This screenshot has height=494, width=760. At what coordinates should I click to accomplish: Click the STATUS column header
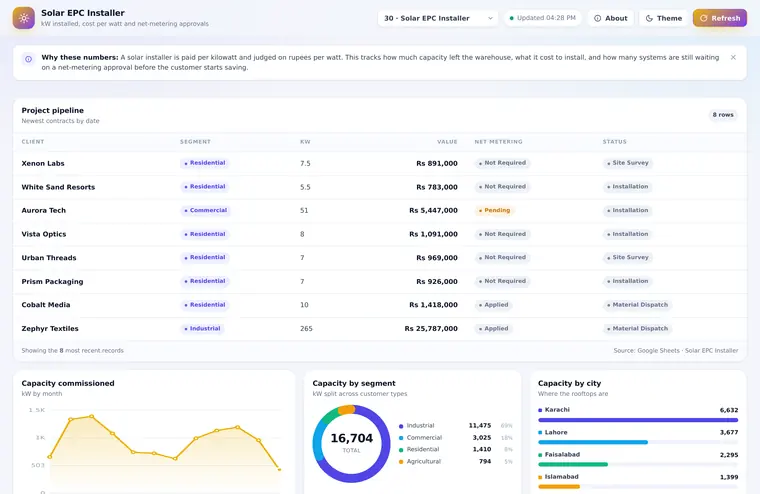click(x=615, y=142)
